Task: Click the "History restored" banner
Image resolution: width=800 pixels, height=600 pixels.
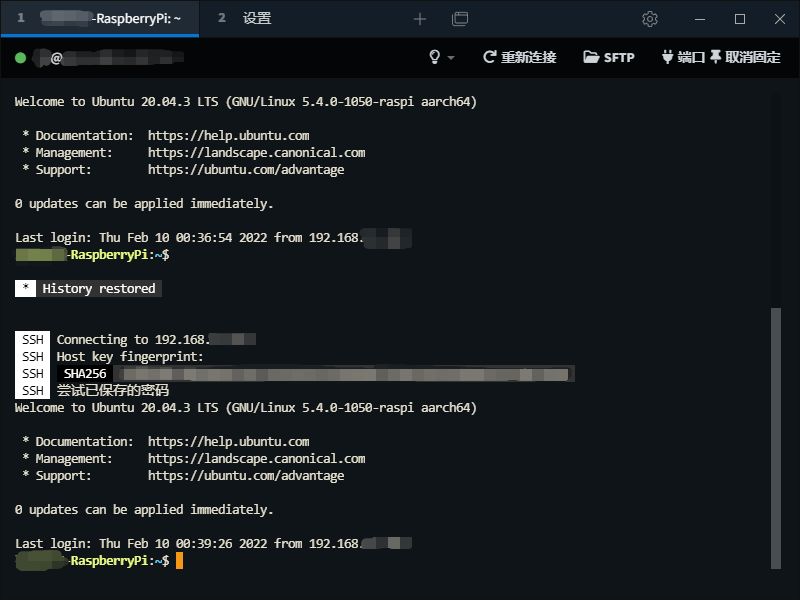Action: point(99,289)
